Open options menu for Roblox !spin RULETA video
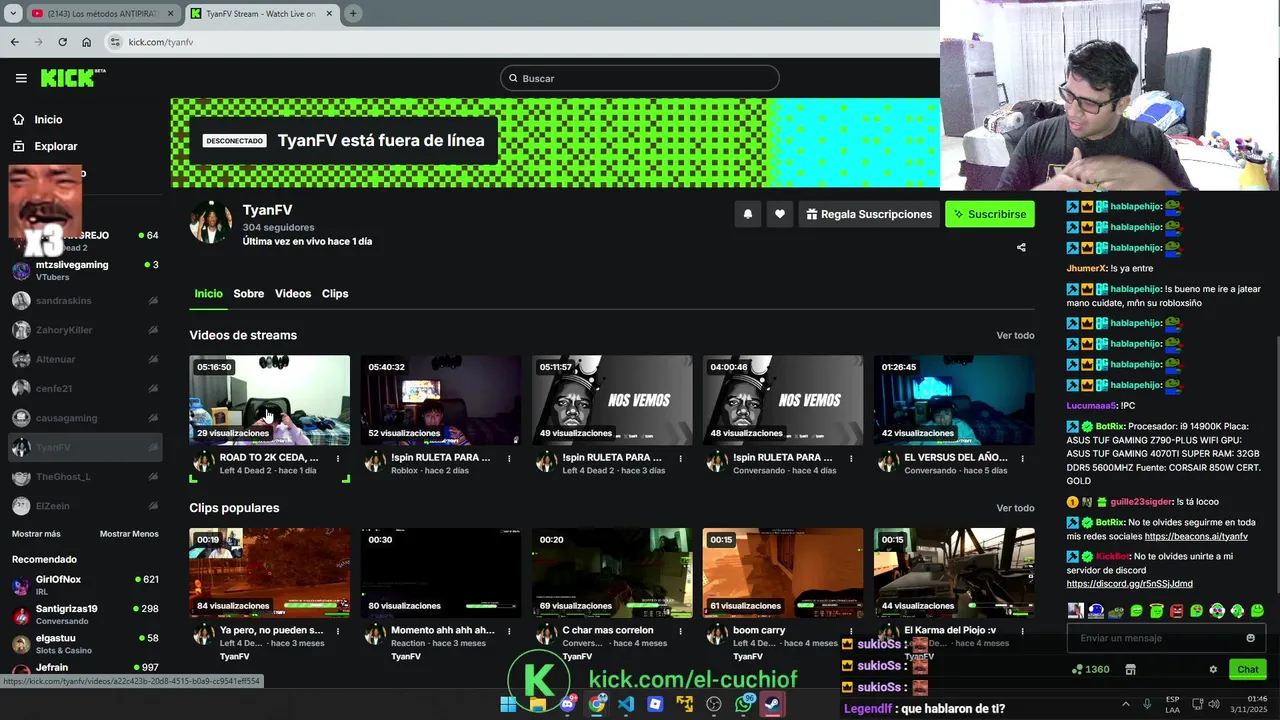 pyautogui.click(x=509, y=458)
